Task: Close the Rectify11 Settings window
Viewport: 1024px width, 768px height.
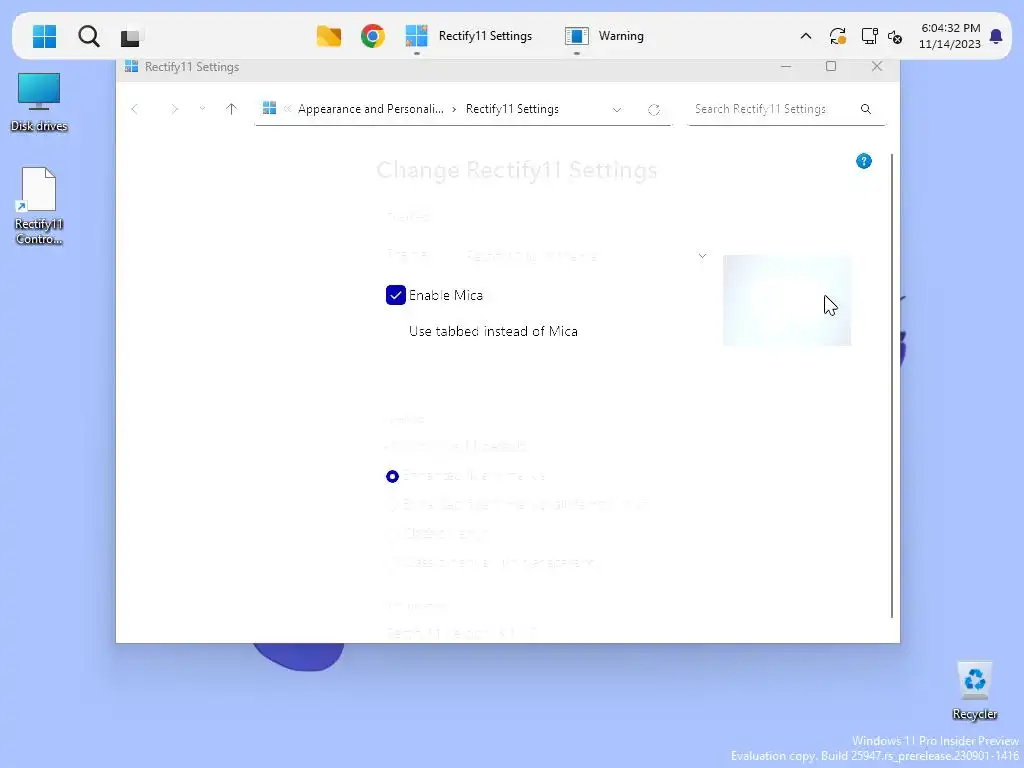Action: click(x=877, y=66)
